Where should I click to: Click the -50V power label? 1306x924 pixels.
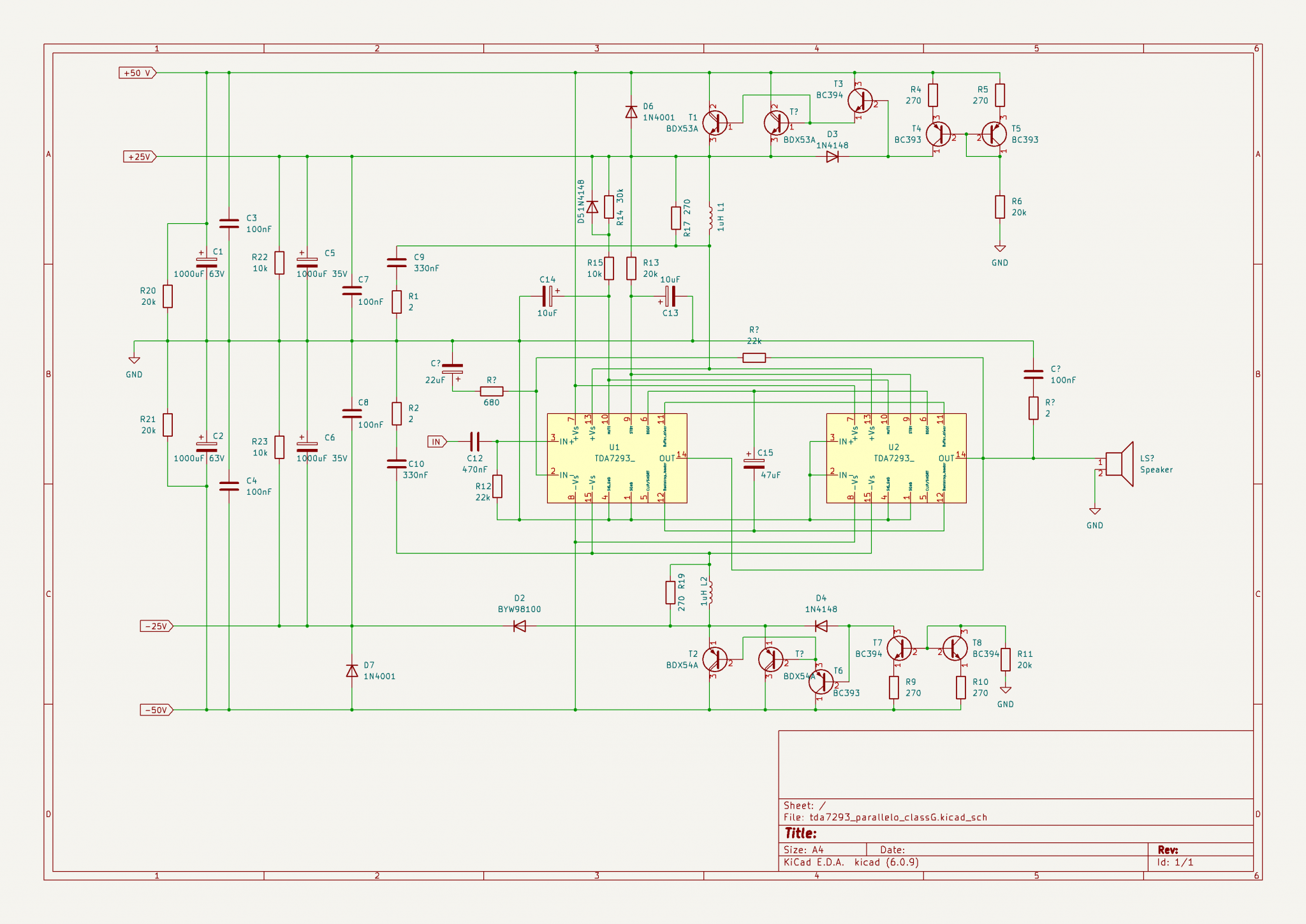pyautogui.click(x=156, y=710)
